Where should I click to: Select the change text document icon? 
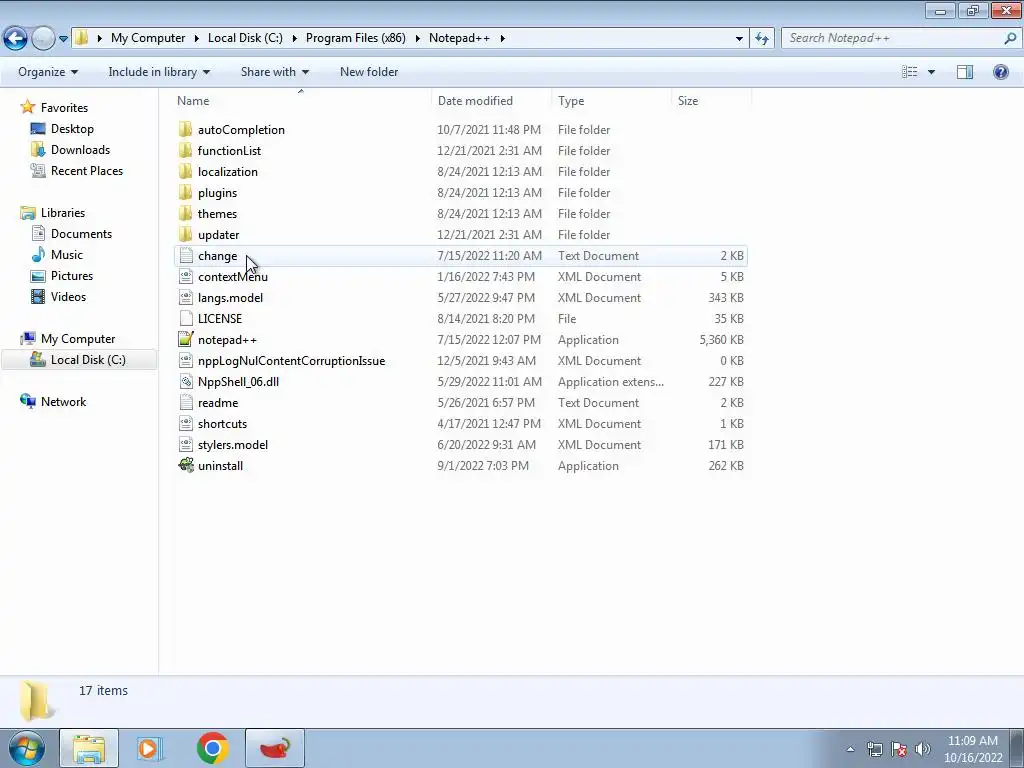(186, 256)
